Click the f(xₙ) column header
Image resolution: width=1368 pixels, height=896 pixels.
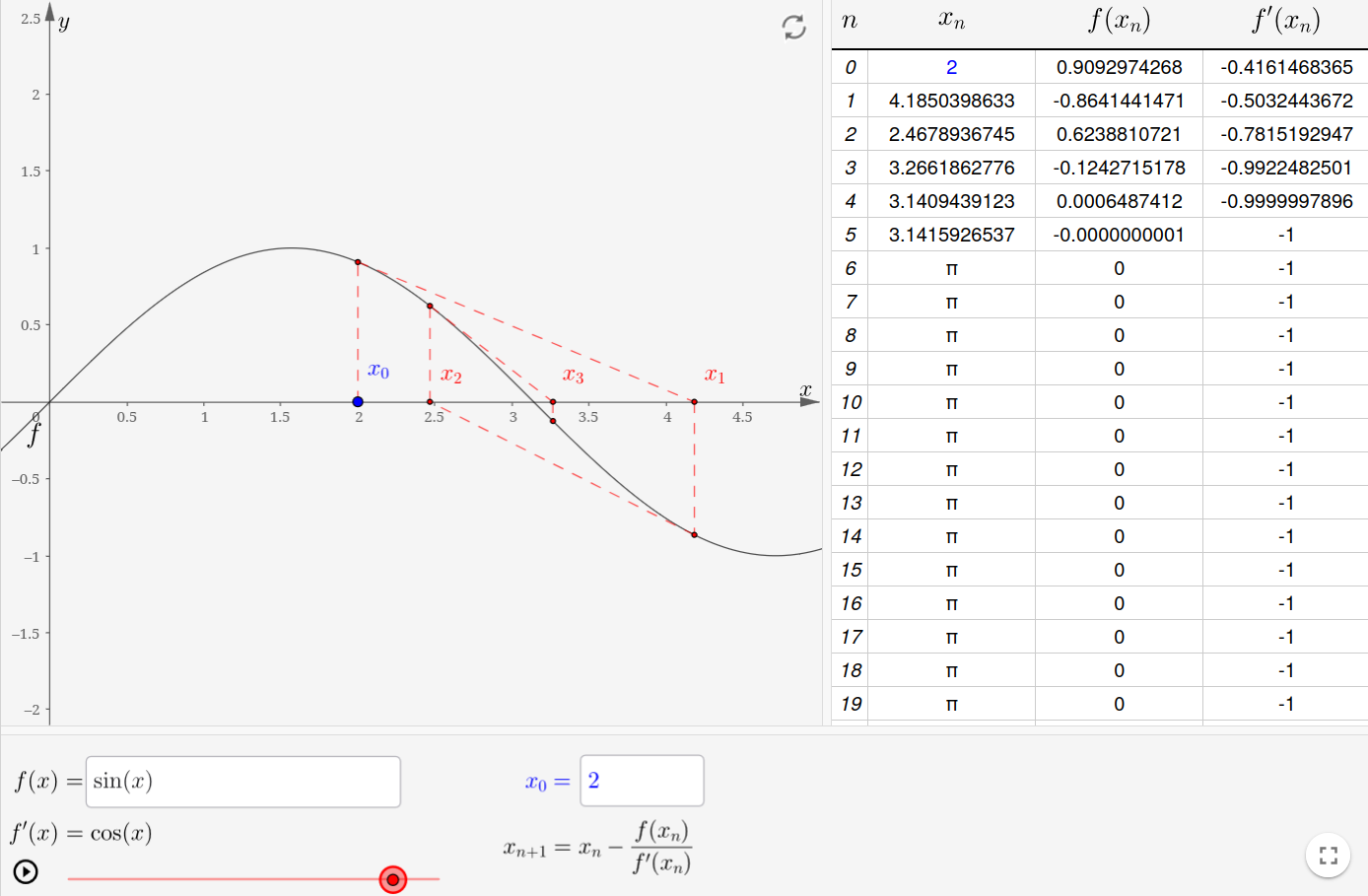pyautogui.click(x=1119, y=22)
